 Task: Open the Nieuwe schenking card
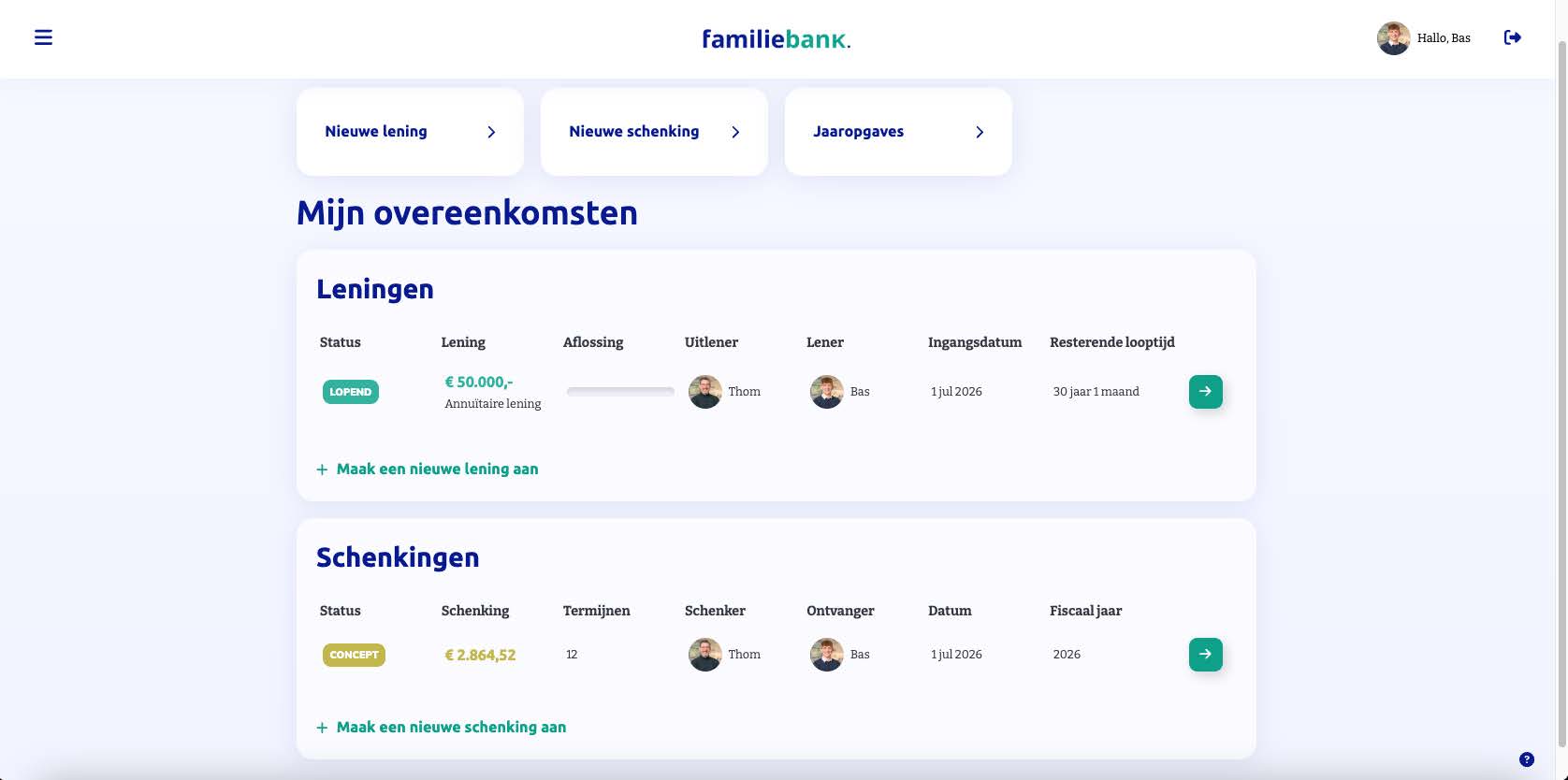pyautogui.click(x=654, y=132)
